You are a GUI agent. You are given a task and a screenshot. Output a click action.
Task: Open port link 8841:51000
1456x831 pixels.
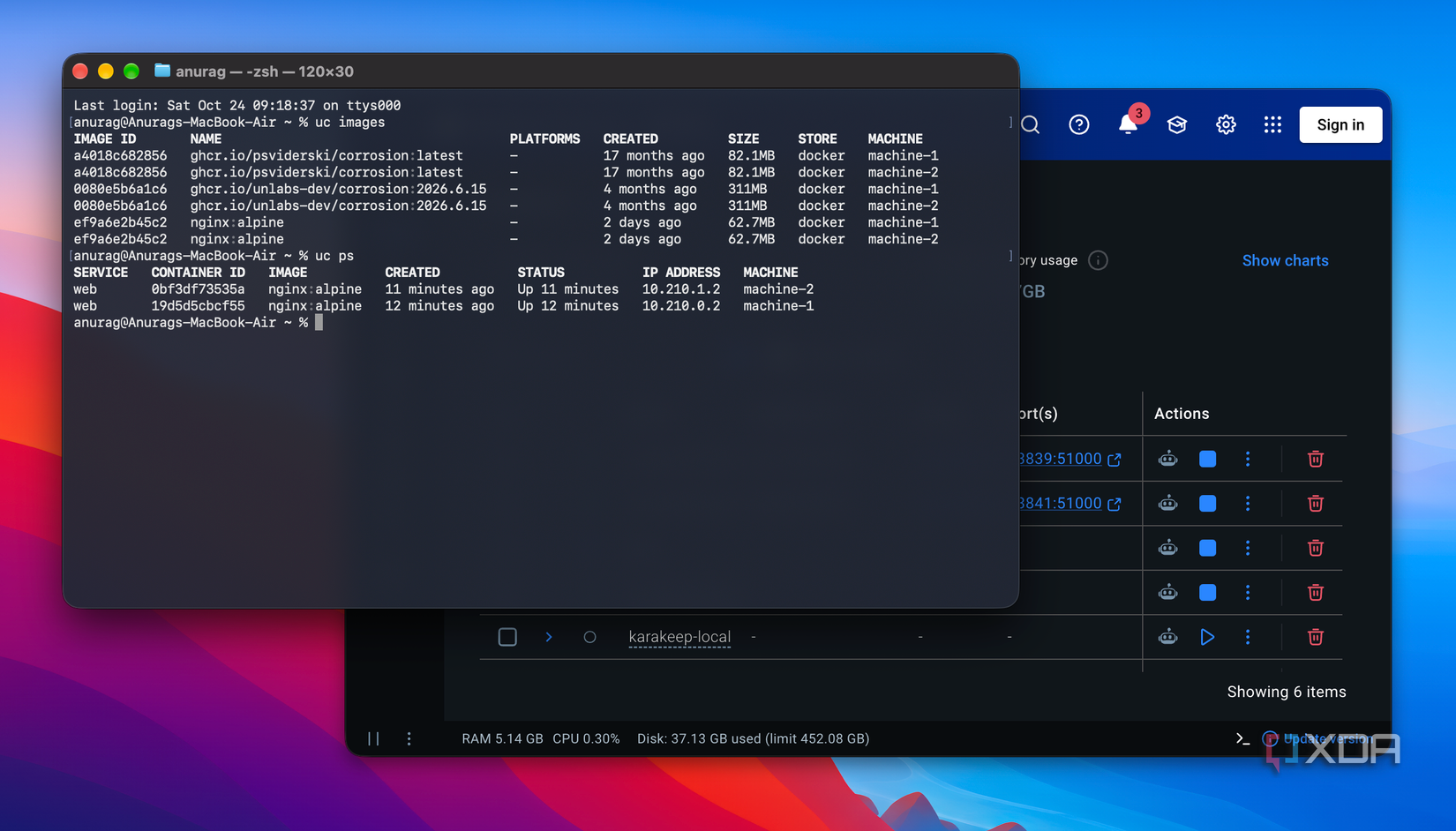click(1069, 503)
